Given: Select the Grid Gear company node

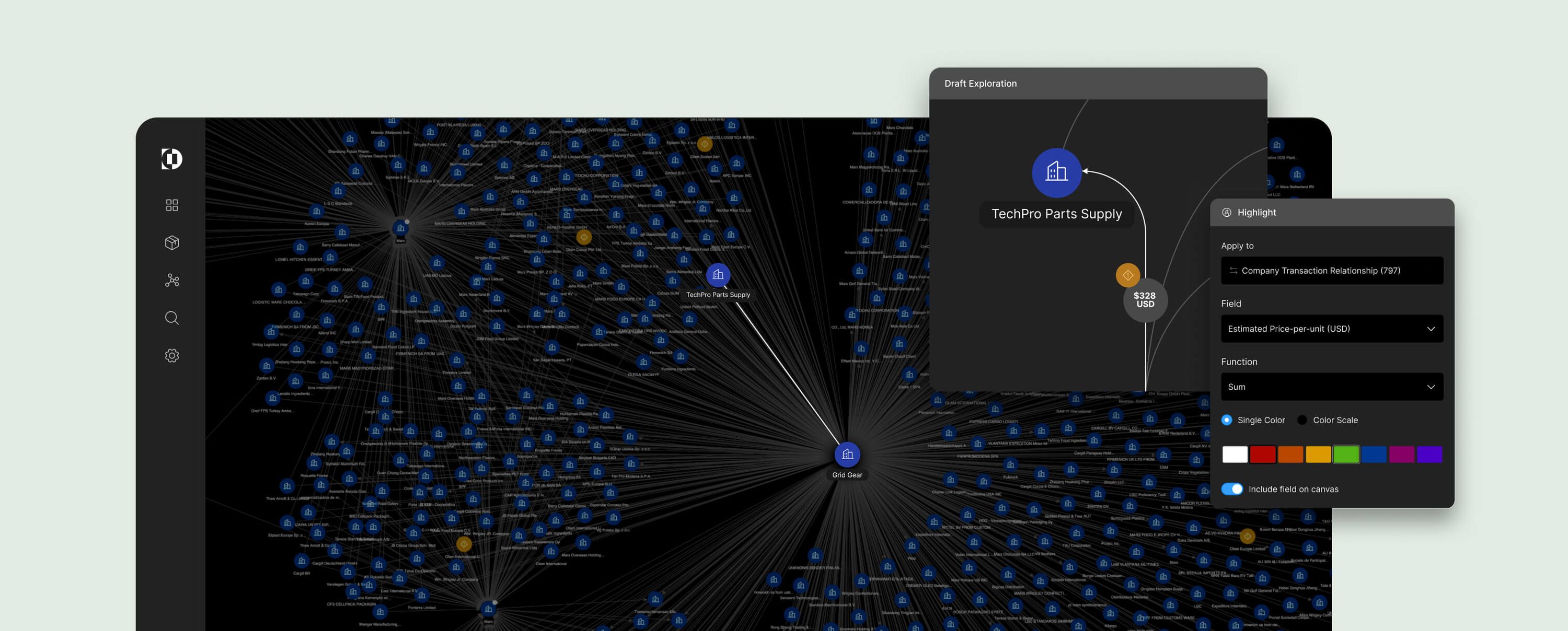Looking at the screenshot, I should [847, 454].
